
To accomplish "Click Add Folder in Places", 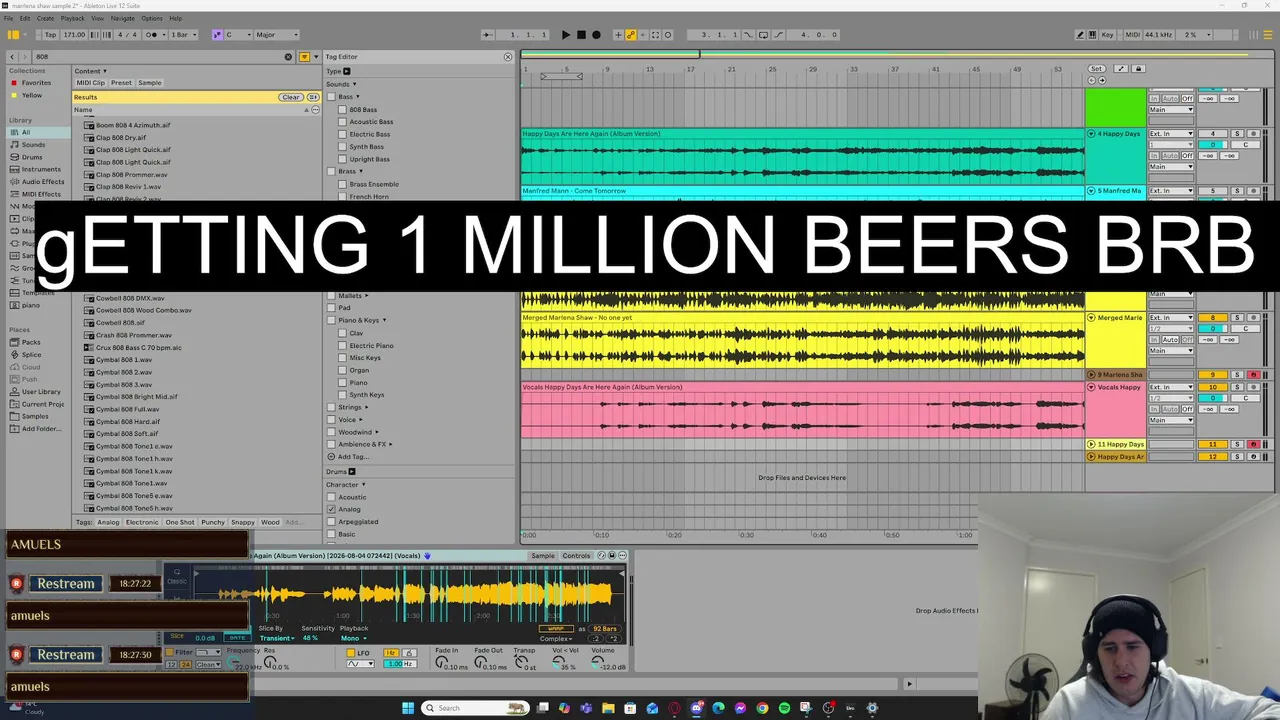I will click(x=40, y=429).
